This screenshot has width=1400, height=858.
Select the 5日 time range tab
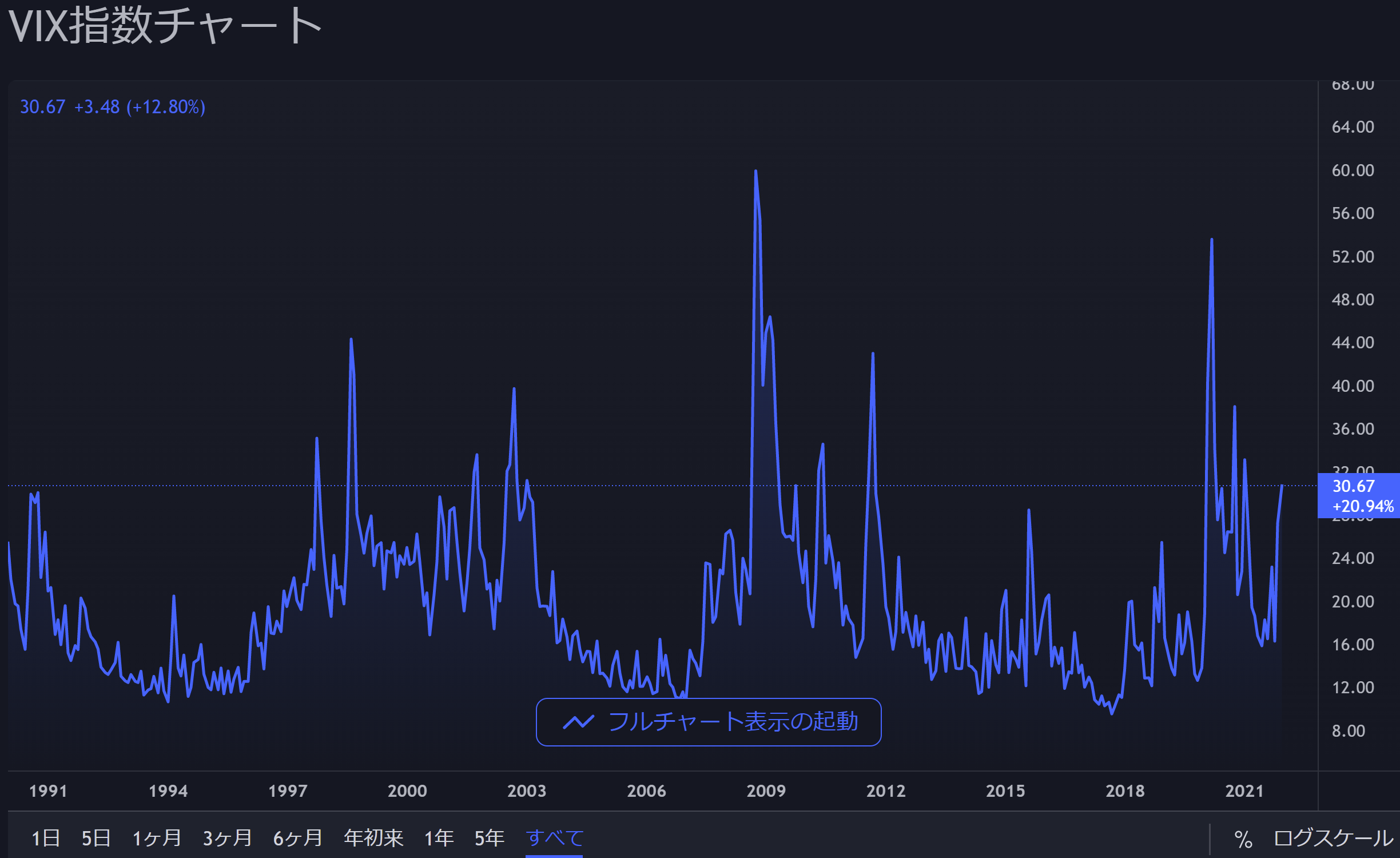coord(96,838)
